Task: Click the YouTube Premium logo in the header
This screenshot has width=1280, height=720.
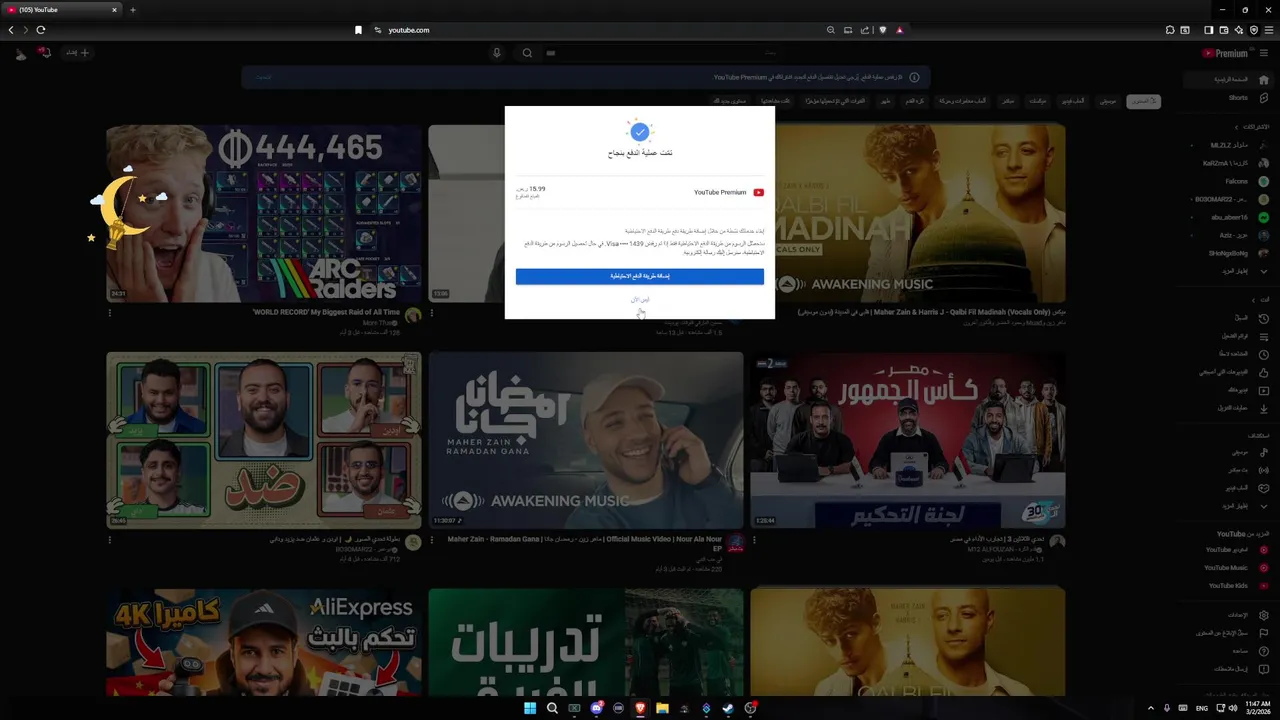Action: [1225, 54]
